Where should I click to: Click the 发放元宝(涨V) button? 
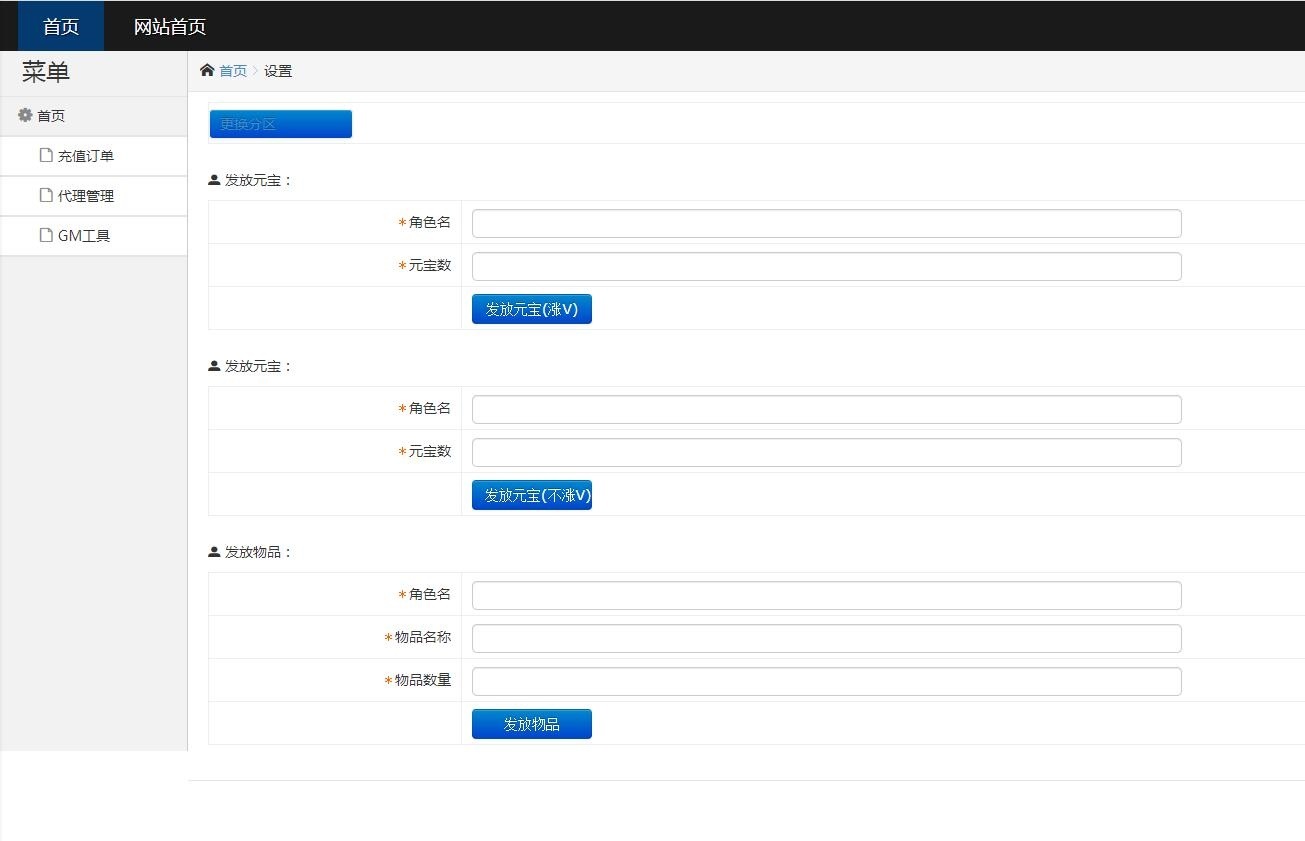[531, 308]
